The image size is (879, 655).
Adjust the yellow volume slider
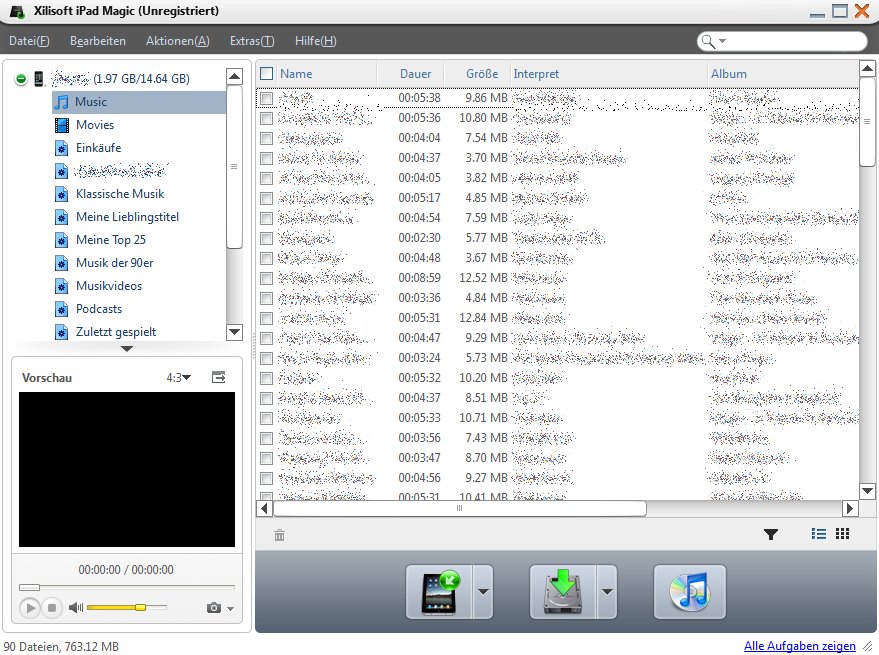[x=140, y=607]
